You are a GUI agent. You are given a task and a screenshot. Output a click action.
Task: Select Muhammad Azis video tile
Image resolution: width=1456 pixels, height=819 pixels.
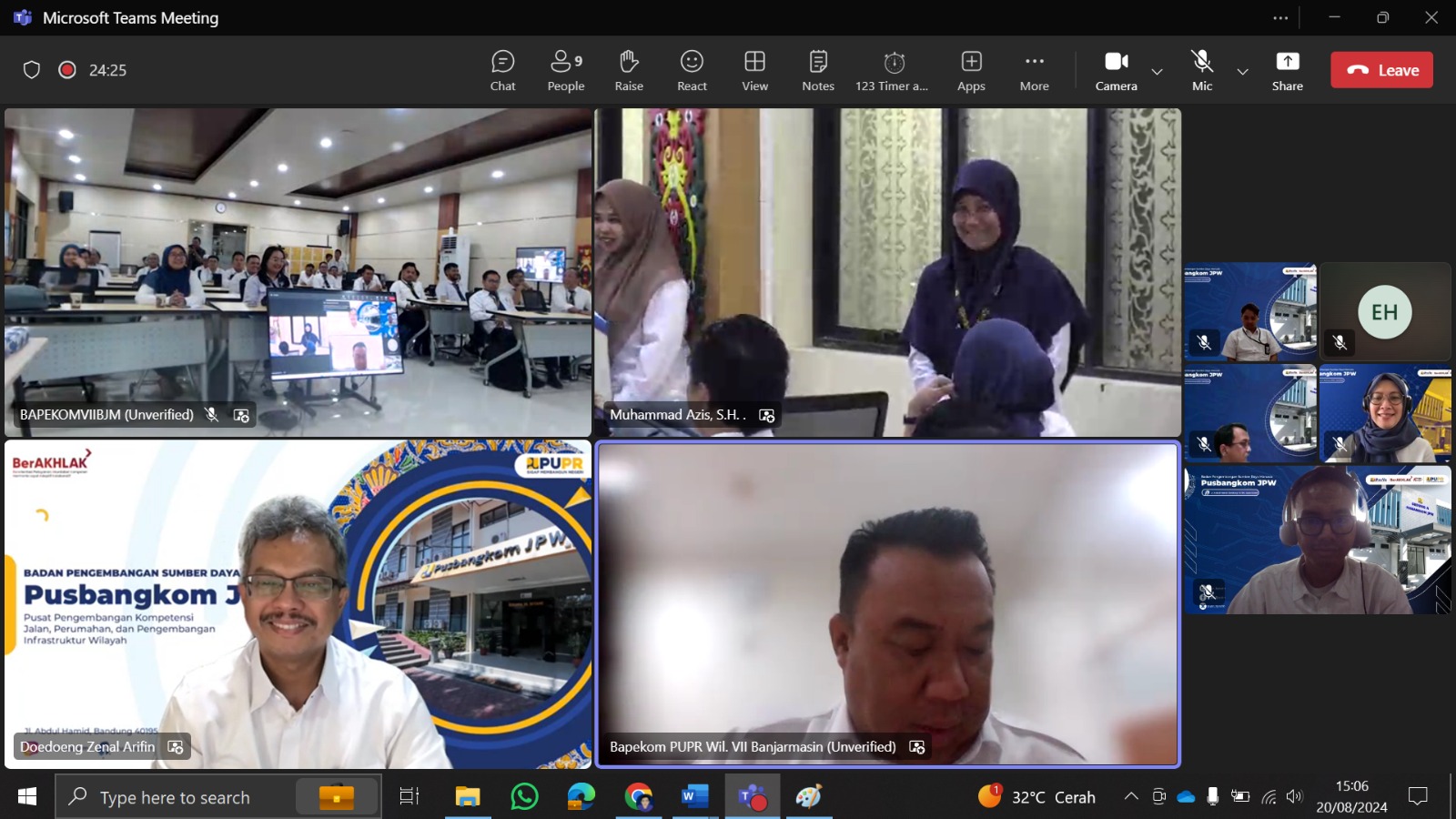tap(887, 272)
